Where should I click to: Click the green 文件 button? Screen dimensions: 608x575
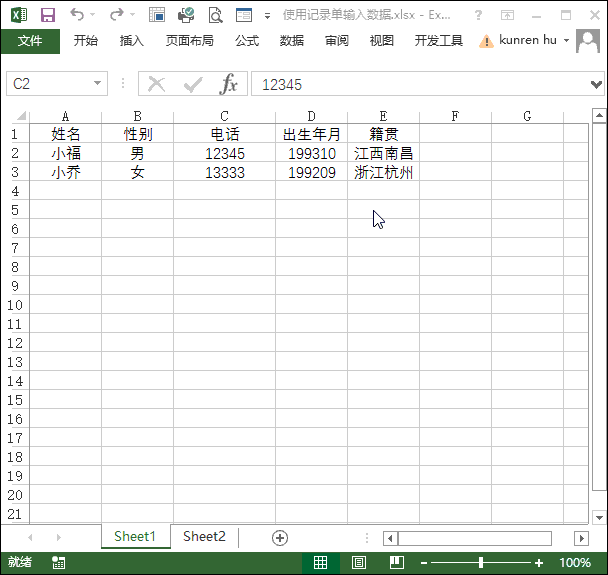pyautogui.click(x=30, y=41)
